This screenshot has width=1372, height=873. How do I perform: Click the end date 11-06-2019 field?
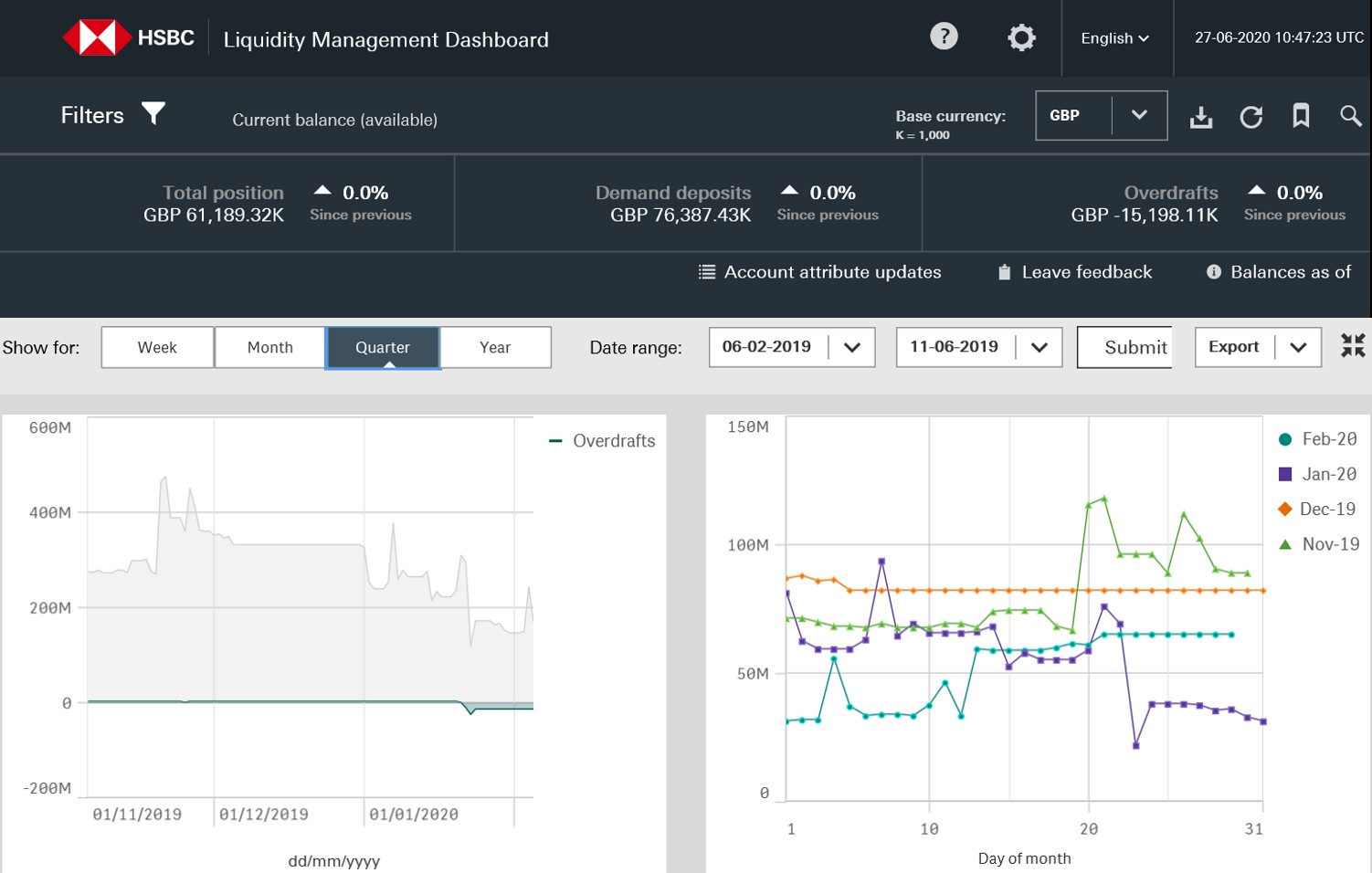(954, 347)
